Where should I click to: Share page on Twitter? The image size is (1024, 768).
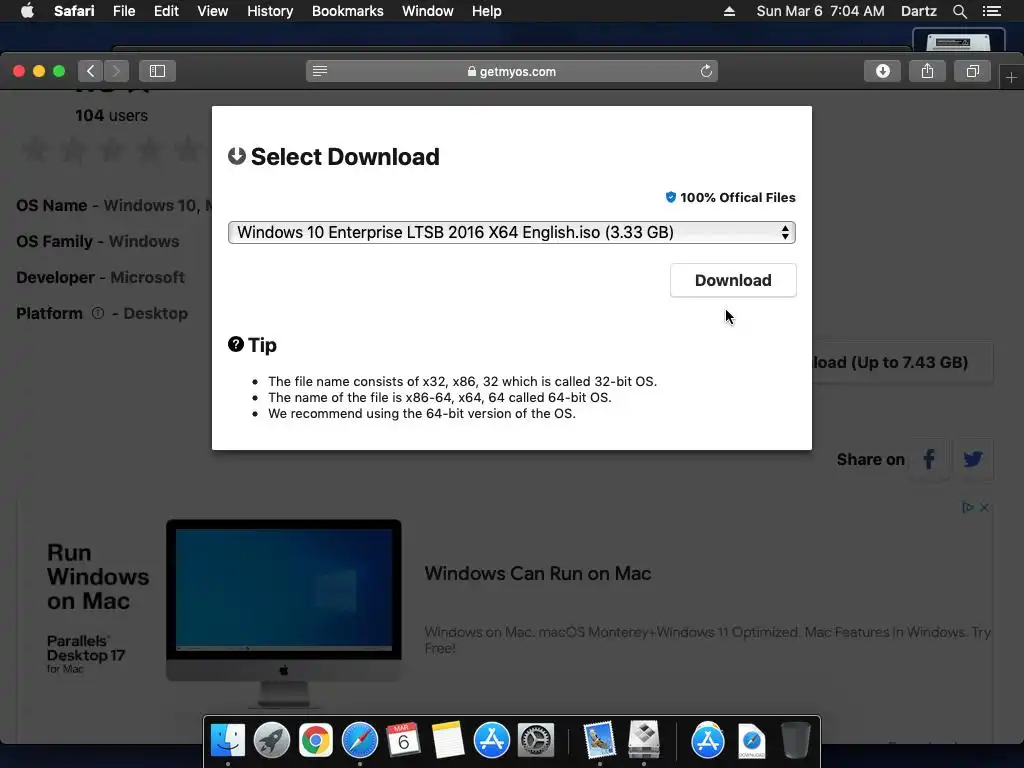tap(973, 459)
